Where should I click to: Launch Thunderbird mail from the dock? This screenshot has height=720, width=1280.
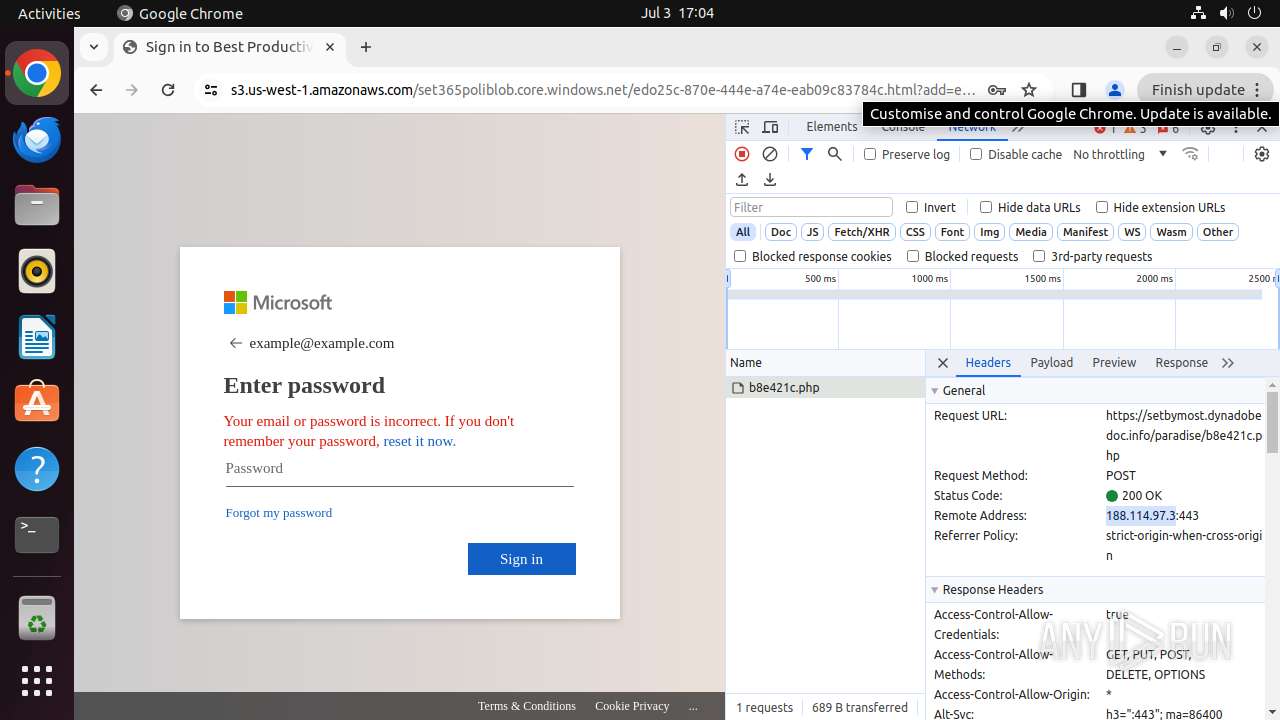pyautogui.click(x=37, y=140)
